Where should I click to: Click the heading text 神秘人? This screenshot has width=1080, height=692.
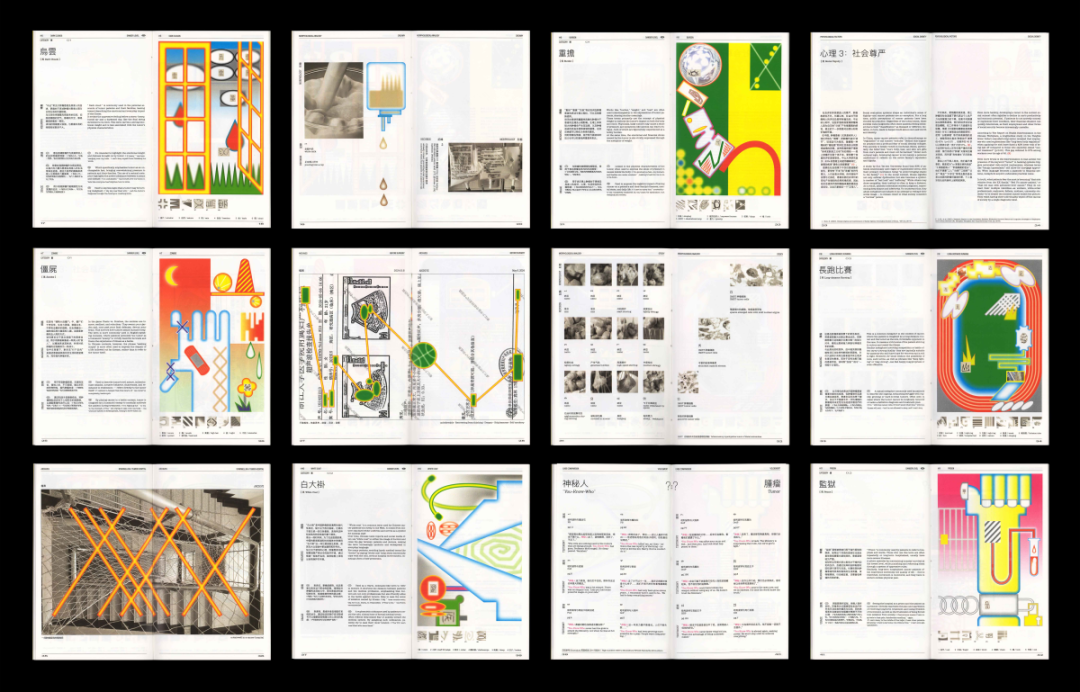[x=576, y=483]
